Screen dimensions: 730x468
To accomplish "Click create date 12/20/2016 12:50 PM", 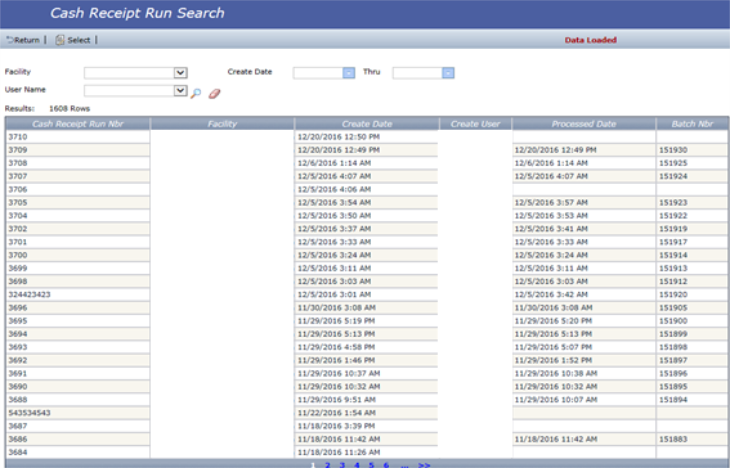I will (366, 137).
